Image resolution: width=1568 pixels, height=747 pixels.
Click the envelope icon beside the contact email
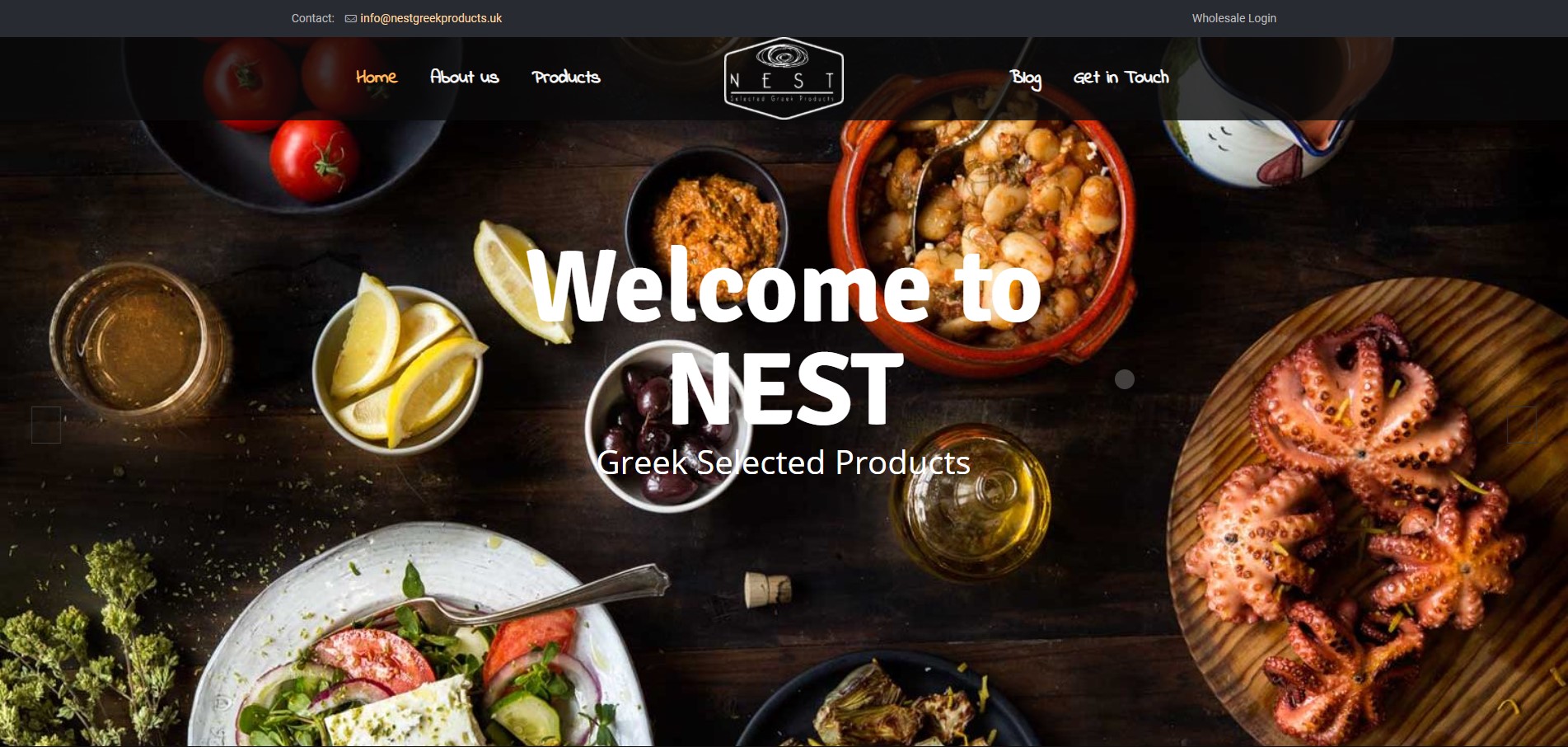[x=351, y=18]
